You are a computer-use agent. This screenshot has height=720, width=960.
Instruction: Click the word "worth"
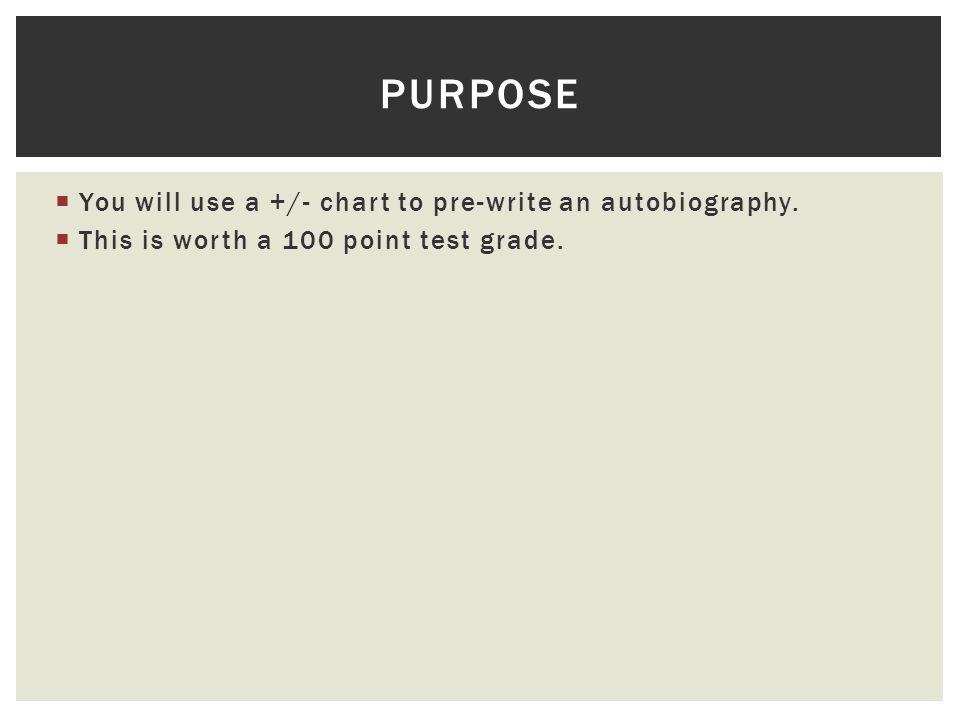click(x=210, y=241)
